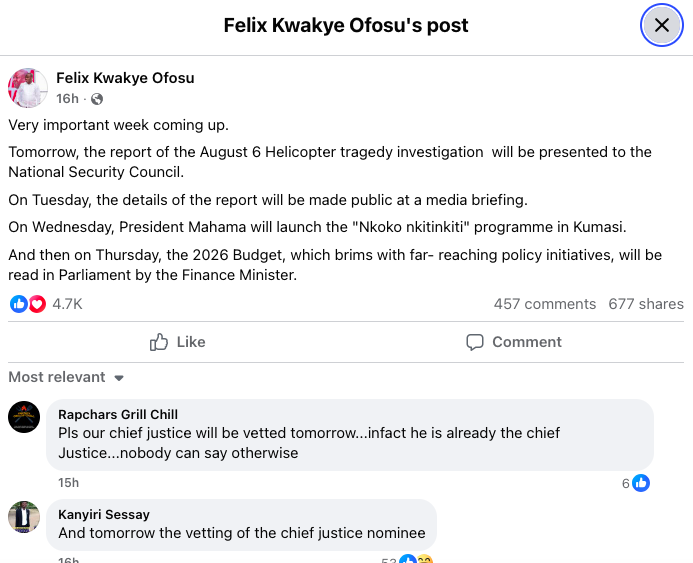Image resolution: width=693 pixels, height=563 pixels.
Task: Open Kanyiri Sessay's profile avatar
Action: pyautogui.click(x=24, y=517)
